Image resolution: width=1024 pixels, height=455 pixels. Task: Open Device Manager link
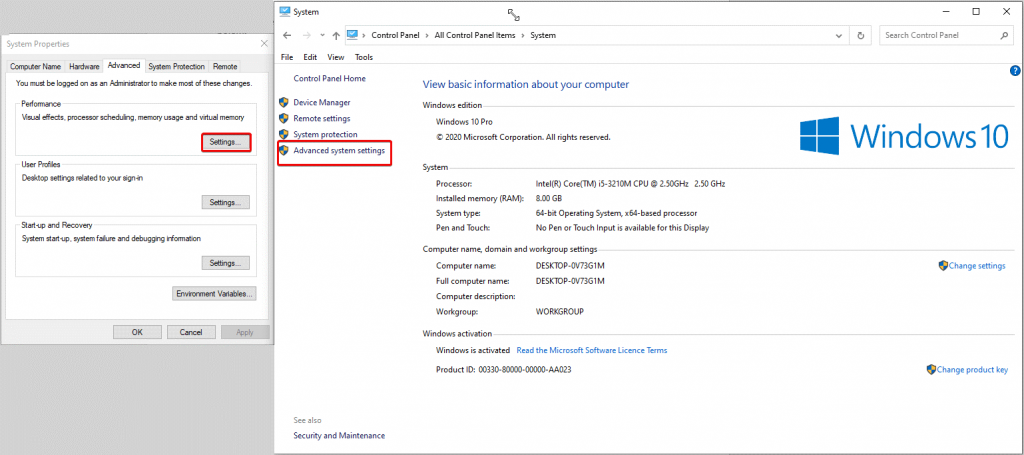coord(322,102)
